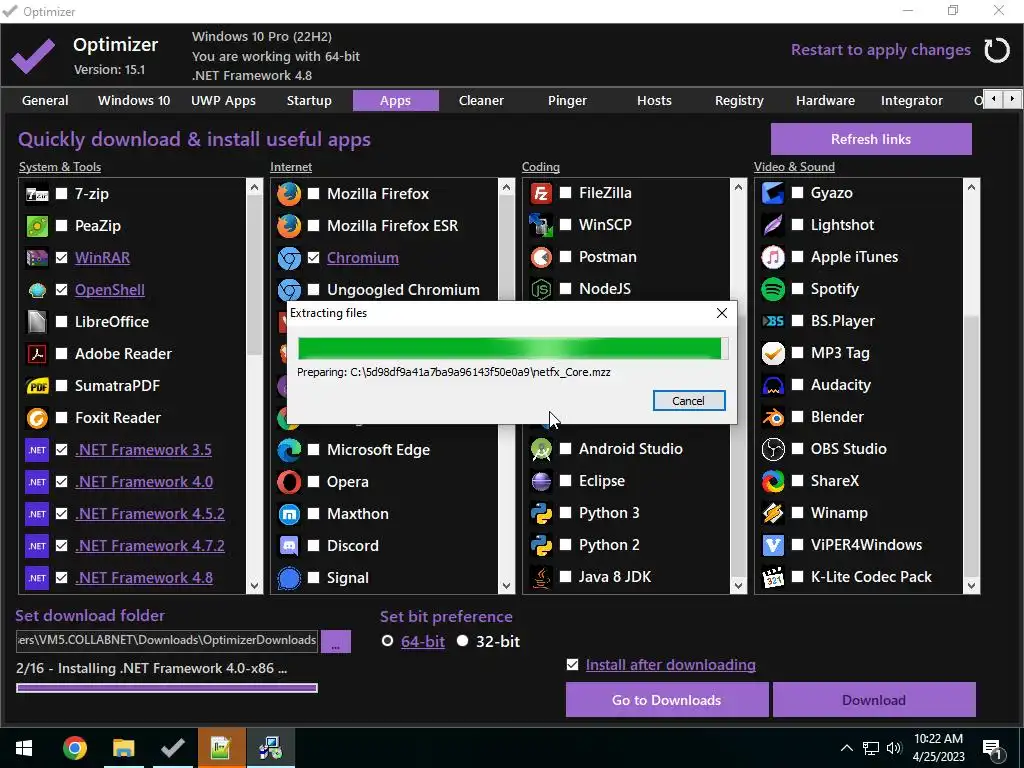Screen dimensions: 1024x768
Task: Open Chrome from the taskbar
Action: click(75, 748)
